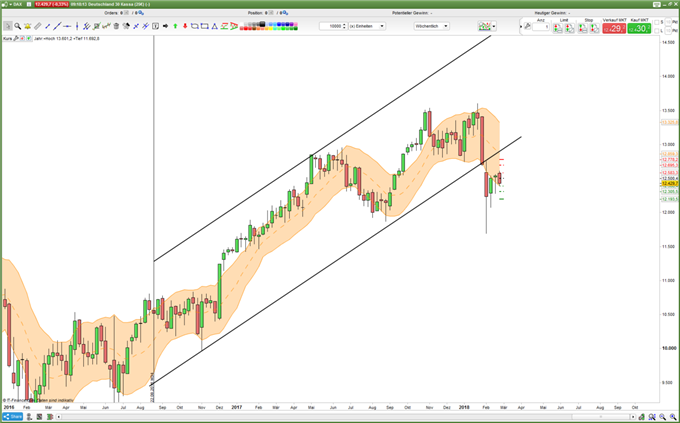Open the Position search magnifier
Image resolution: width=680 pixels, height=423 pixels.
click(x=285, y=13)
